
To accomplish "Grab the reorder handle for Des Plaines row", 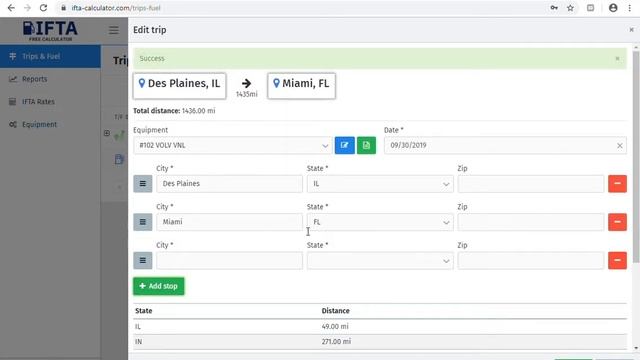I will [x=143, y=184].
